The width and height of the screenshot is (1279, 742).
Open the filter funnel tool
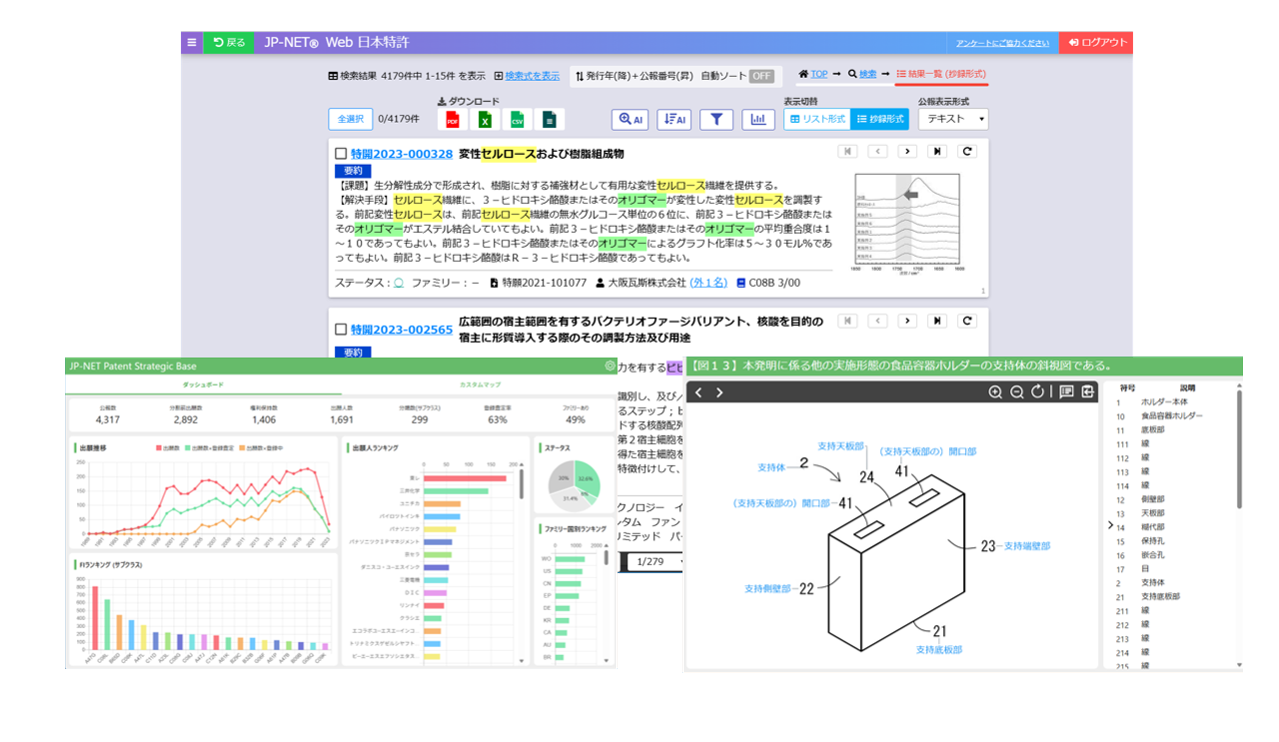716,119
